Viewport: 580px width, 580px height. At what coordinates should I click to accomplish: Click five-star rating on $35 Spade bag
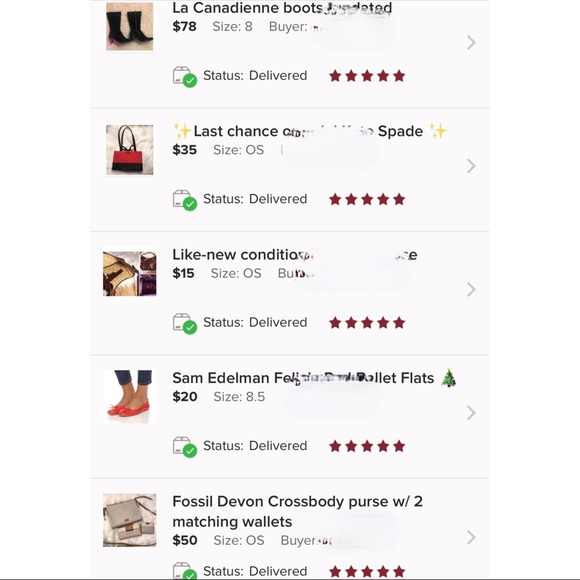[367, 199]
